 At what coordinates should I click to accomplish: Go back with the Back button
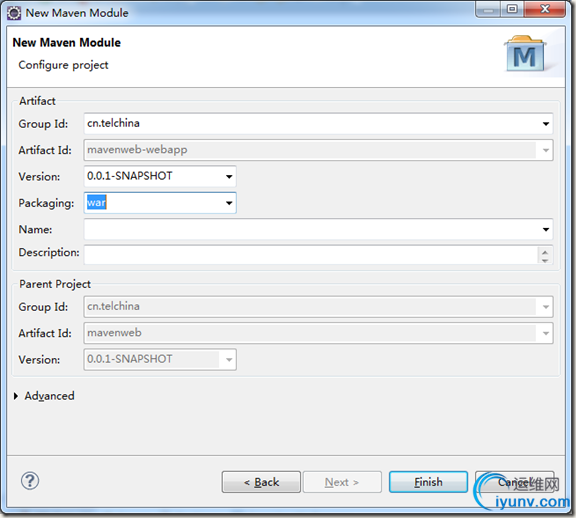[x=261, y=482]
